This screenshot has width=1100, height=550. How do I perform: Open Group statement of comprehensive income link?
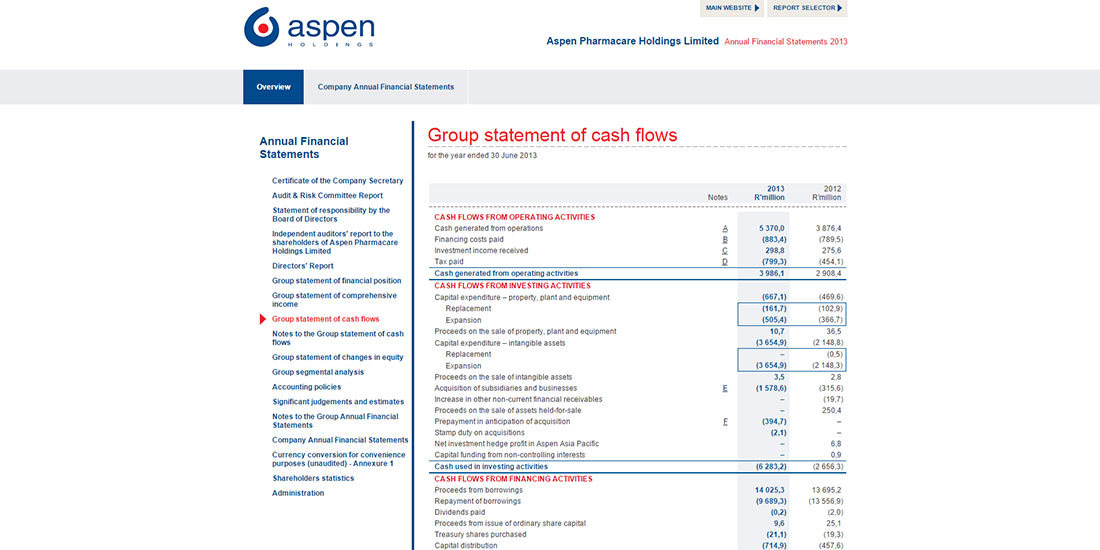pos(335,300)
